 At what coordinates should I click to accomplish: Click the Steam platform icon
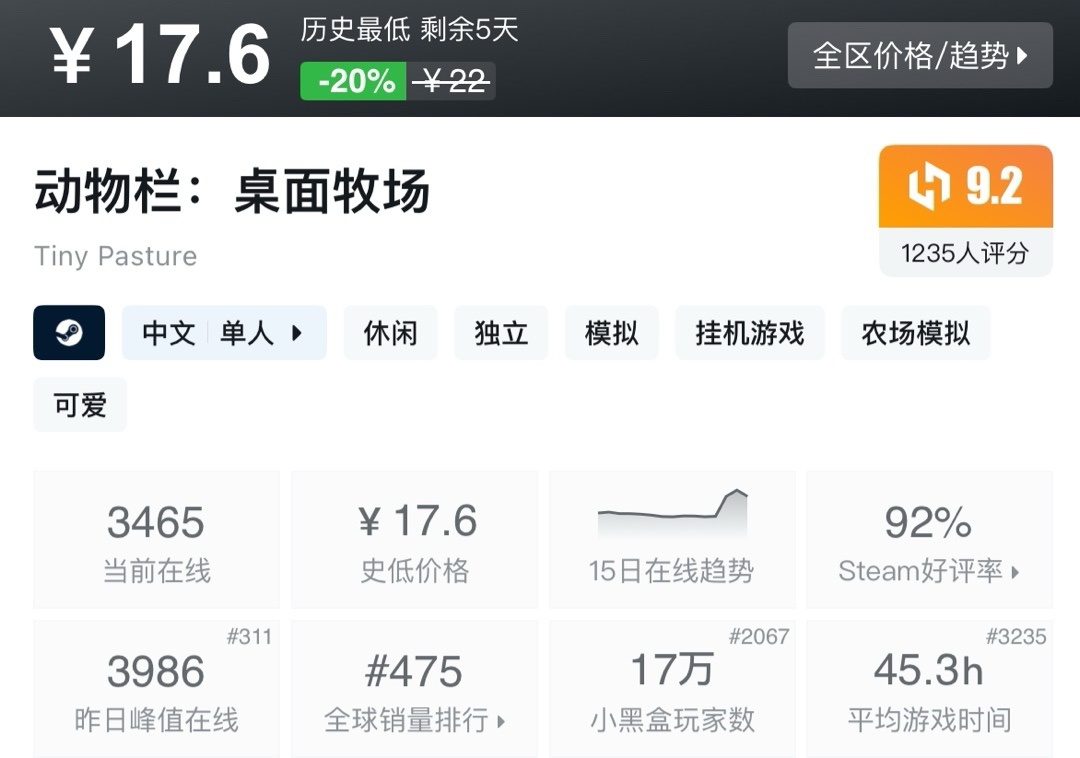pos(69,333)
